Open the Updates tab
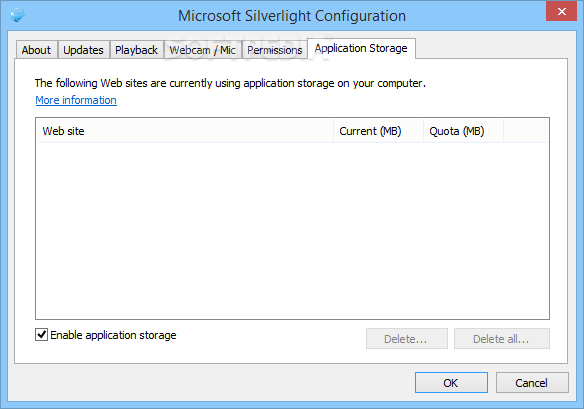 [x=83, y=50]
